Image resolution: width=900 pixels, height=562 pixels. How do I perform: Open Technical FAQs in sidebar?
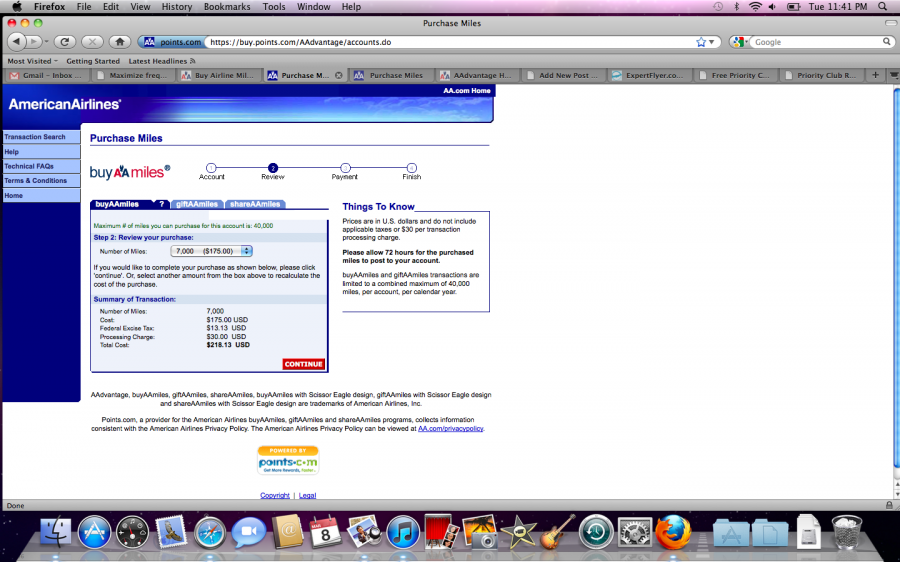[x=41, y=166]
